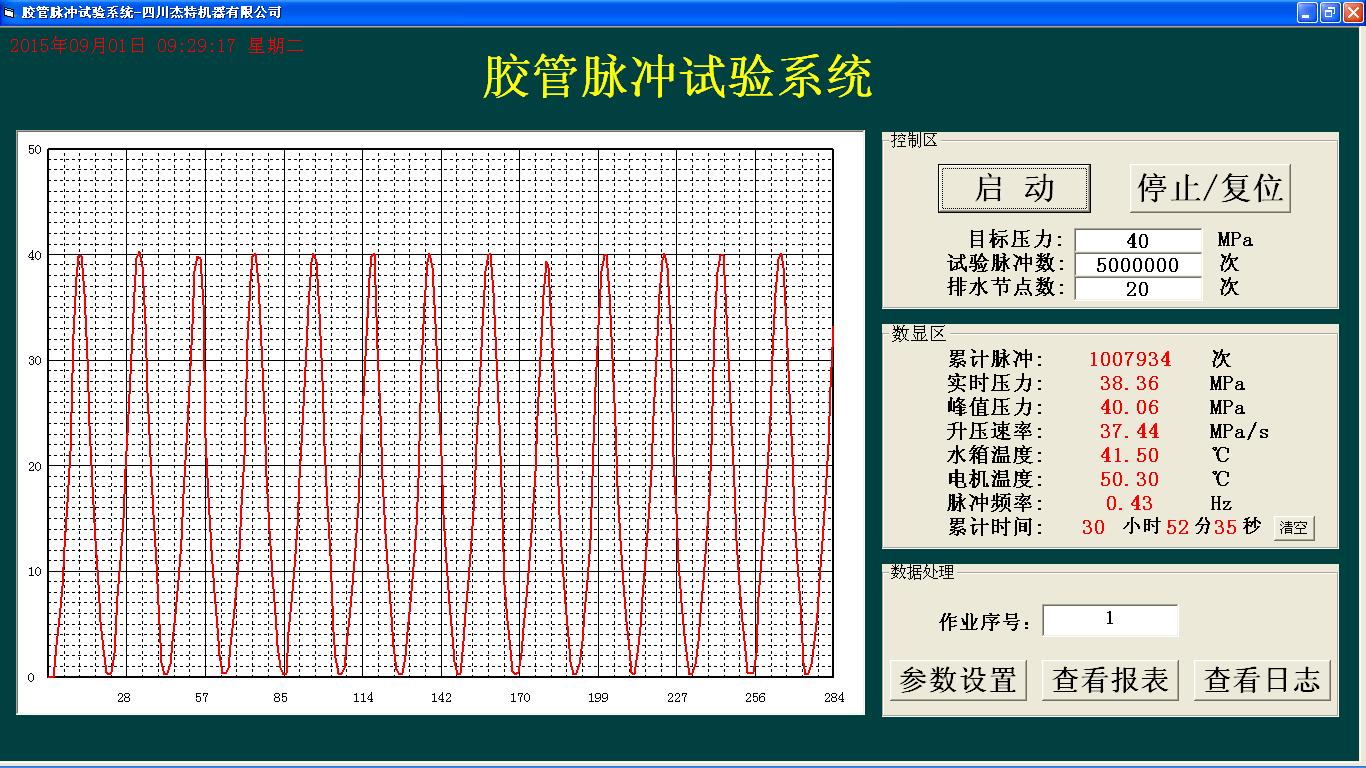Click the y-axis label 50 on chart
Viewport: 1366px width, 768px height.
point(34,150)
